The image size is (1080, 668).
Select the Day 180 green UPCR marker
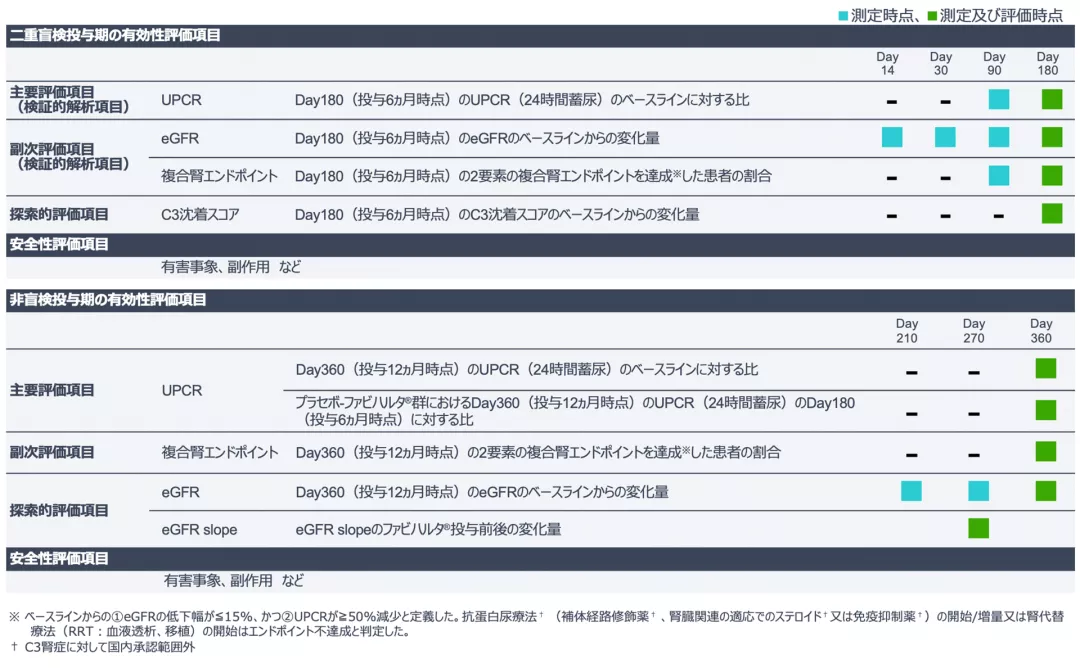point(1051,99)
